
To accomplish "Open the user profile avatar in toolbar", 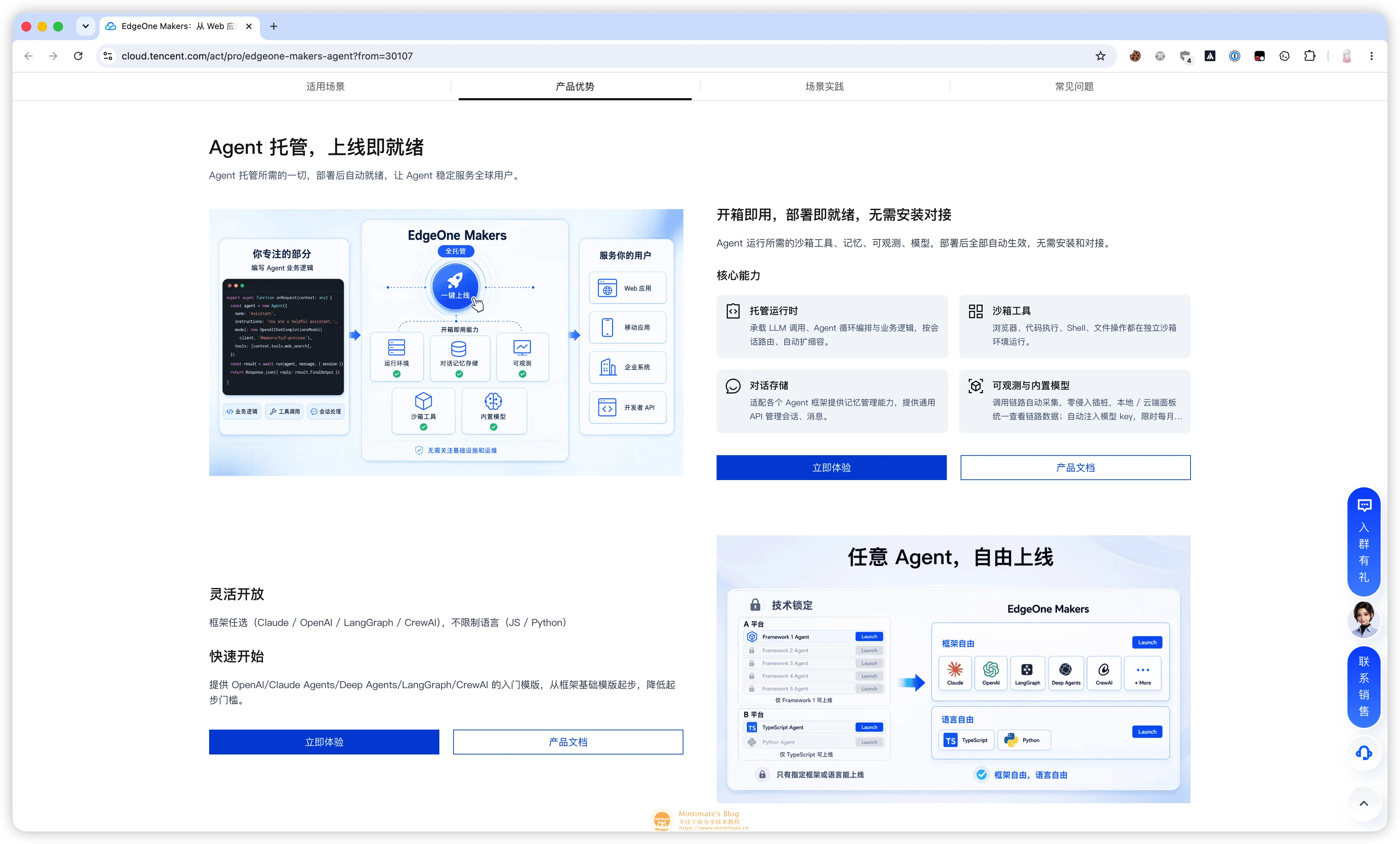I will click(x=1346, y=56).
